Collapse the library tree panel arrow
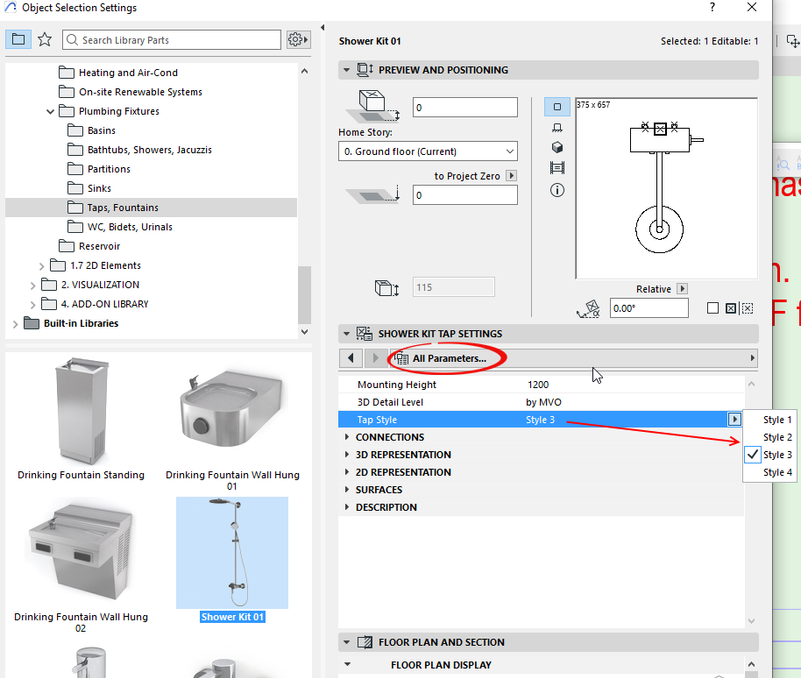Screen dimensions: 801x678 pos(322,28)
